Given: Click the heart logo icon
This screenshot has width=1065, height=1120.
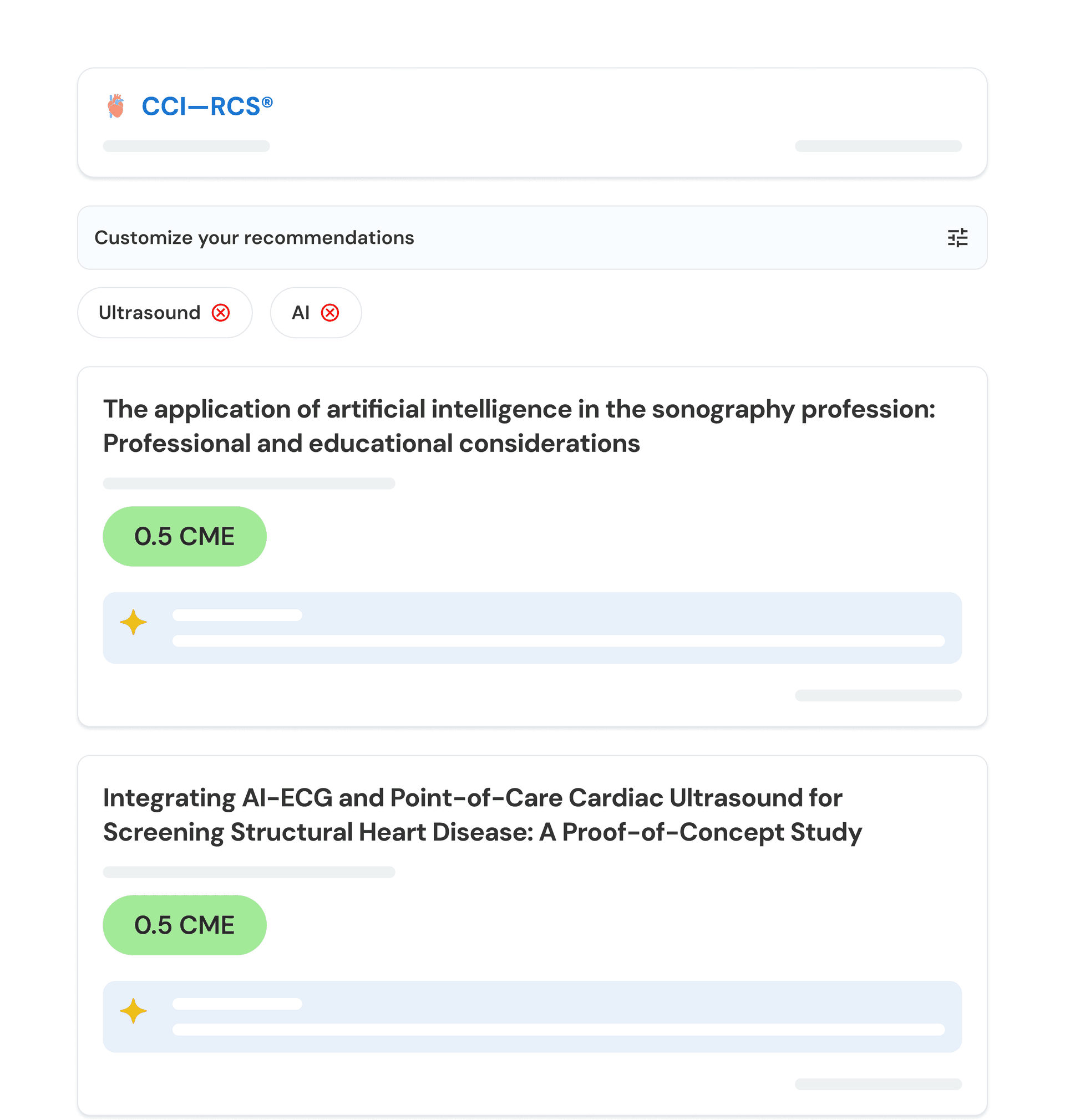Looking at the screenshot, I should pos(116,106).
